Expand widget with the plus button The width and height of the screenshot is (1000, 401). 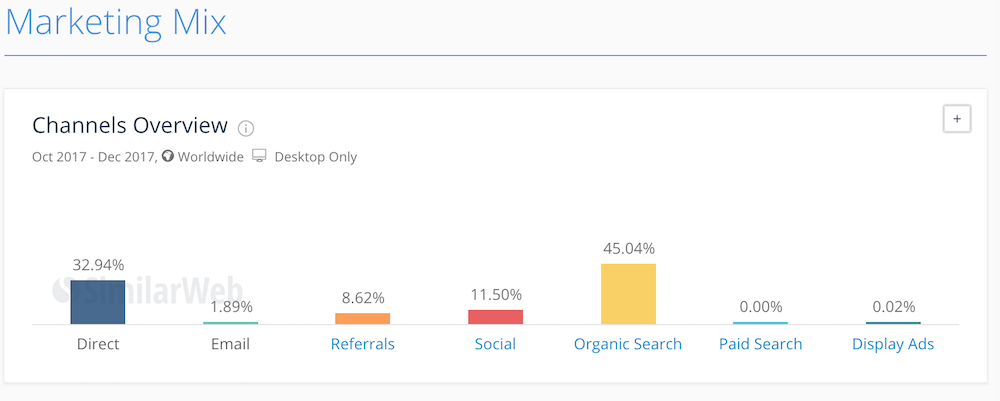click(957, 119)
